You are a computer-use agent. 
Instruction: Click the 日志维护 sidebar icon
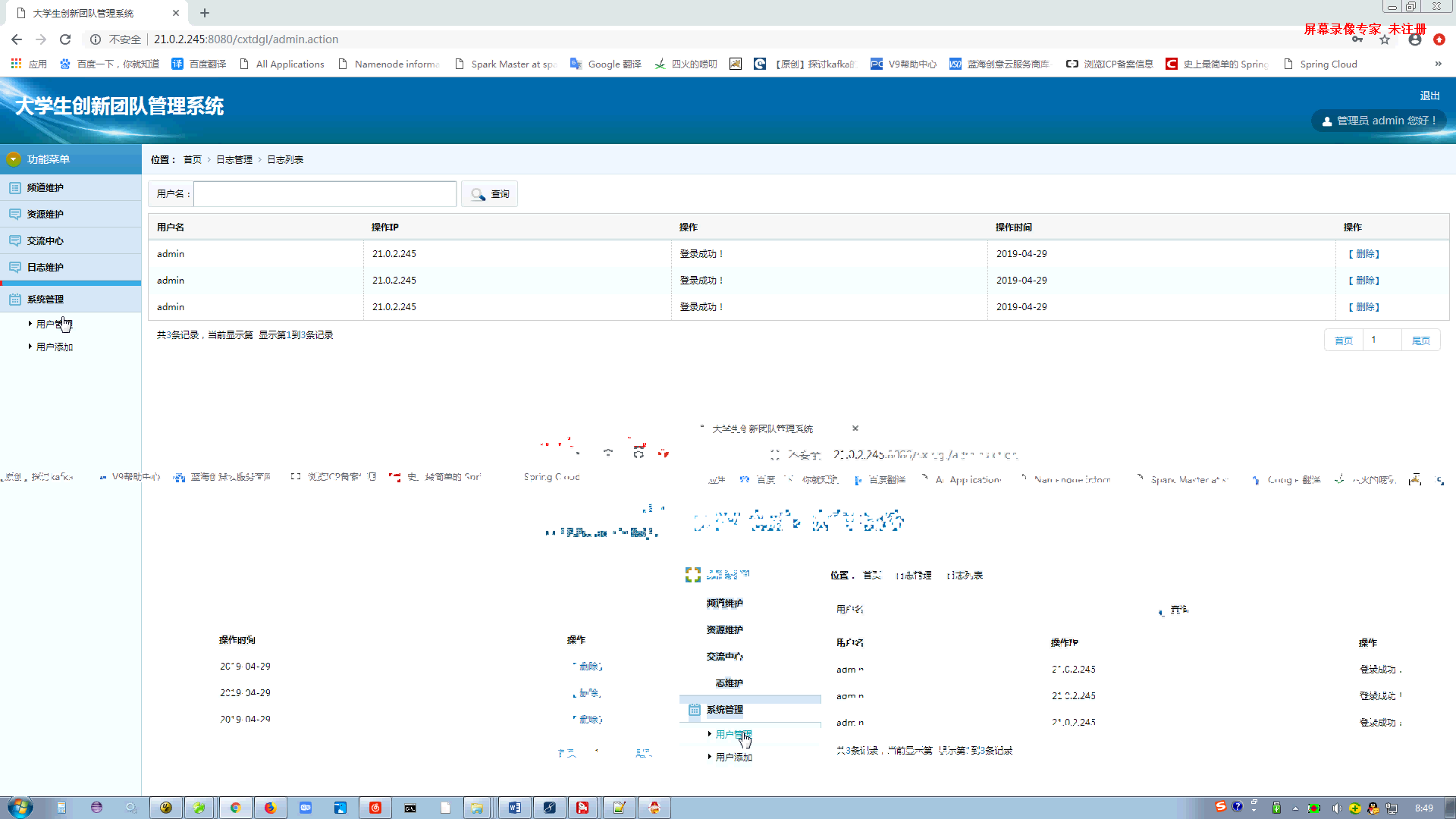(x=14, y=267)
